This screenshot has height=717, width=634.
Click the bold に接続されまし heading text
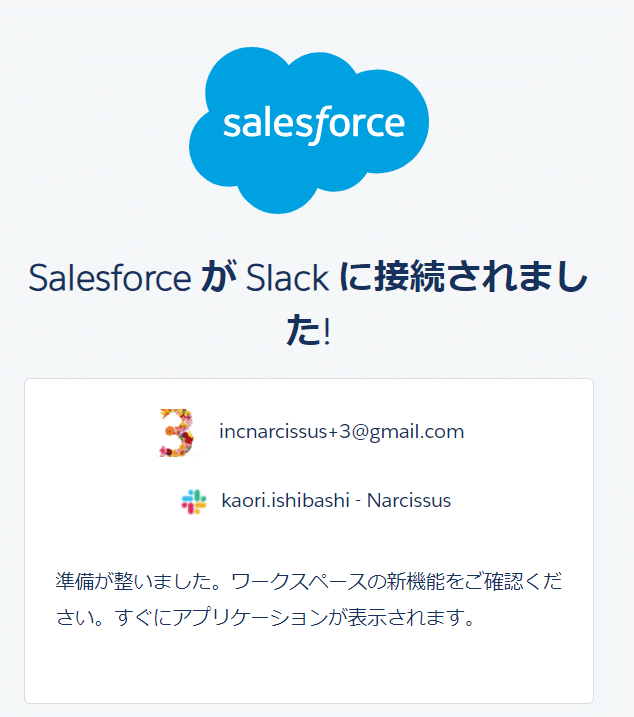462,277
